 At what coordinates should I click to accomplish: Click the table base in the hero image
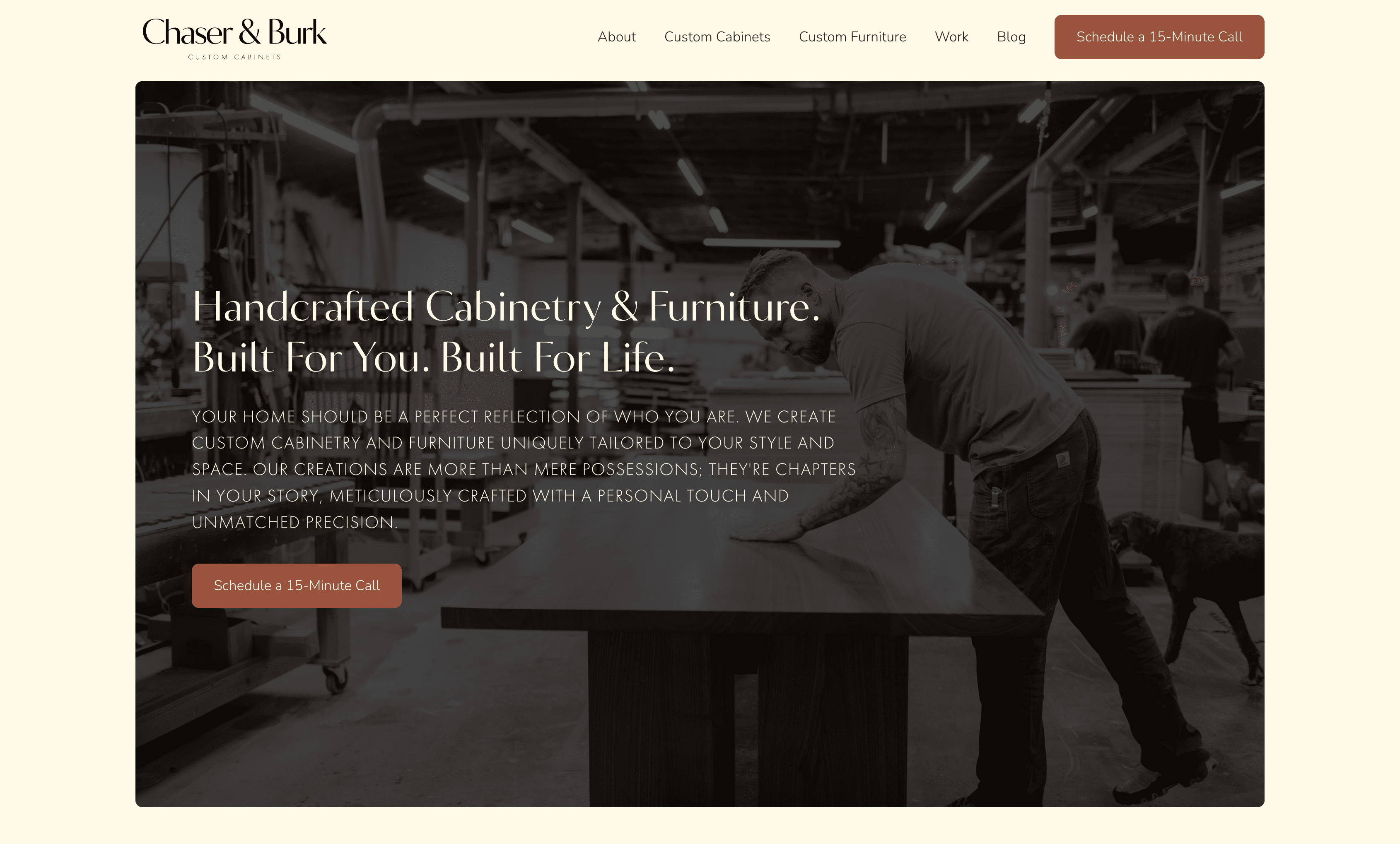click(x=748, y=716)
